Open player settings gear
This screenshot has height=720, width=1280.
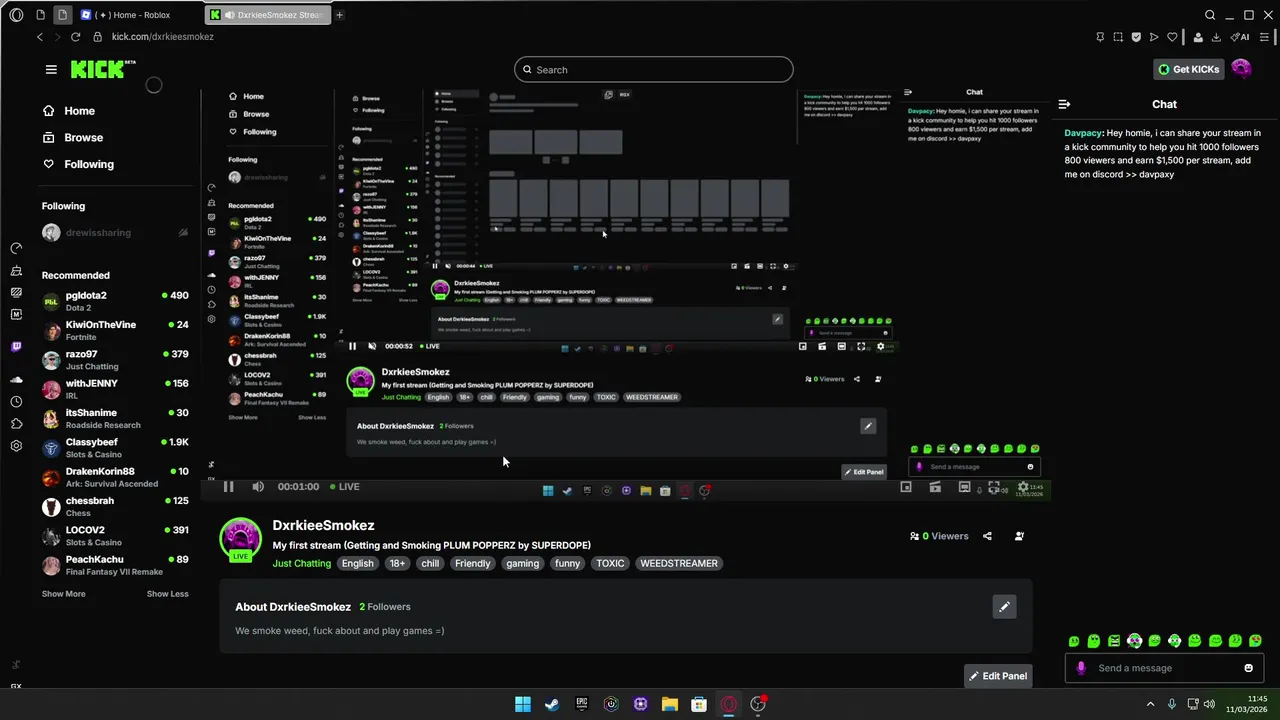(x=1023, y=487)
